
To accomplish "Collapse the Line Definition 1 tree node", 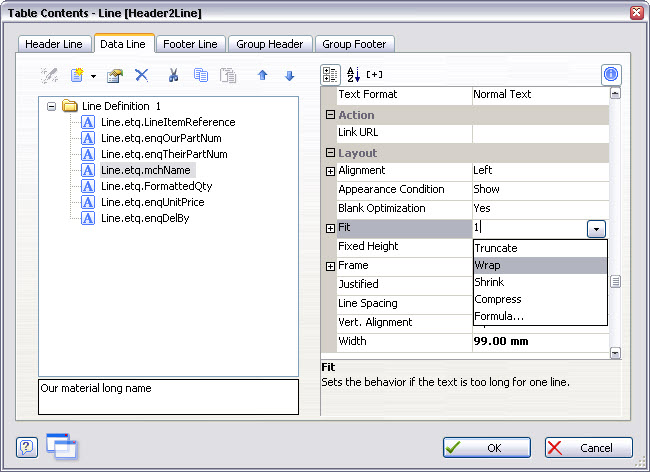I will coord(51,107).
